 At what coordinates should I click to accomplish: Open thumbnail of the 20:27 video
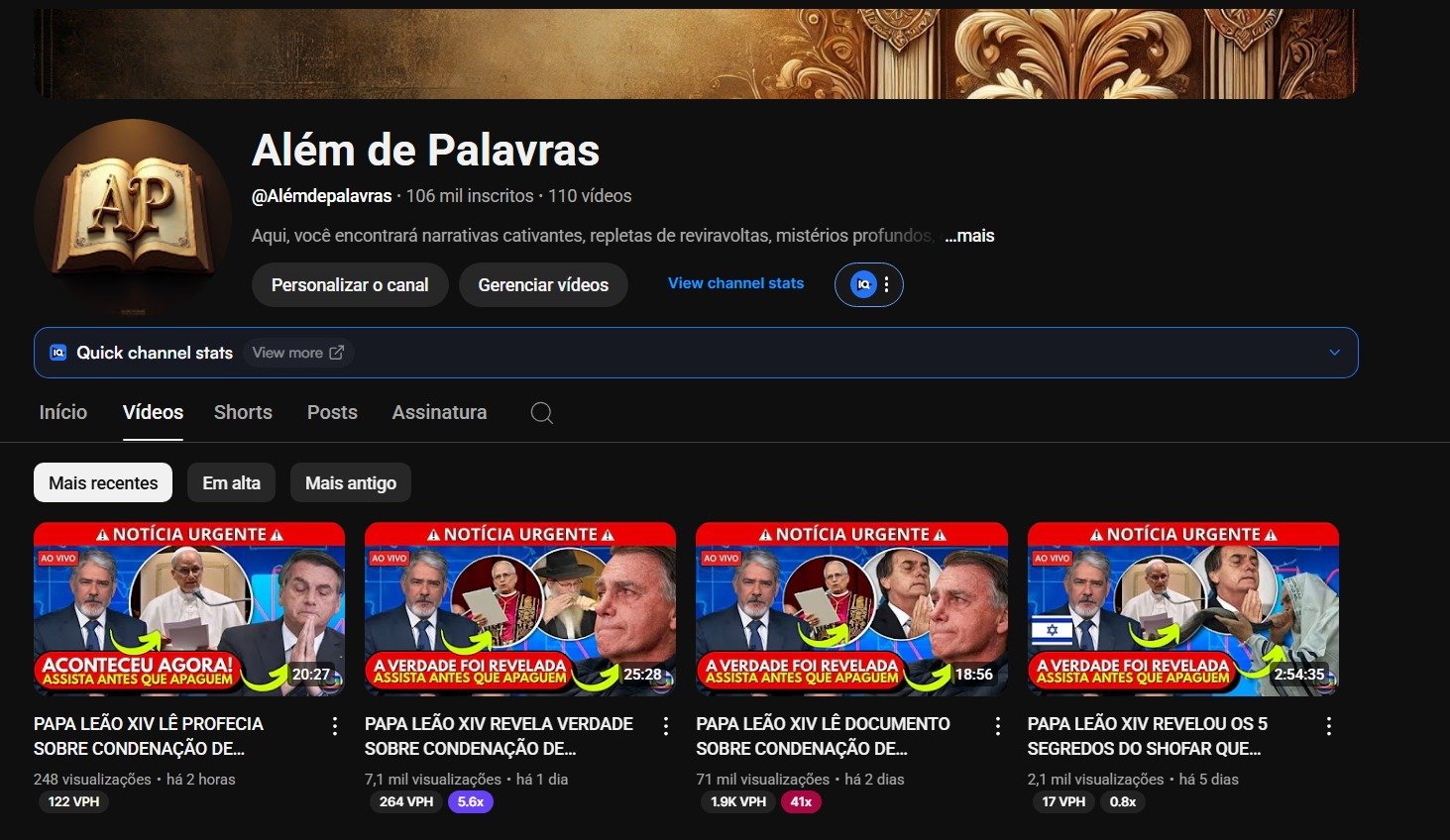189,609
